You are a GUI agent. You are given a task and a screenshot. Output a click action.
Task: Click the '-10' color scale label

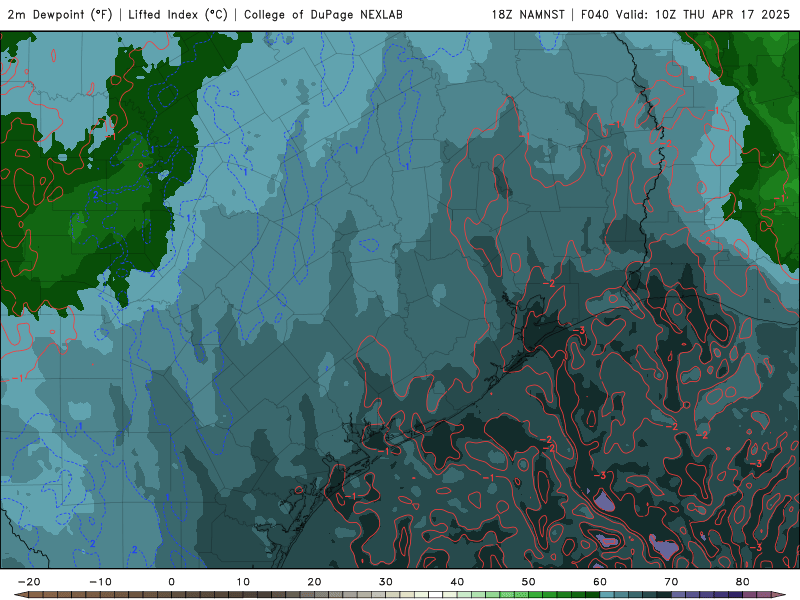click(x=100, y=582)
